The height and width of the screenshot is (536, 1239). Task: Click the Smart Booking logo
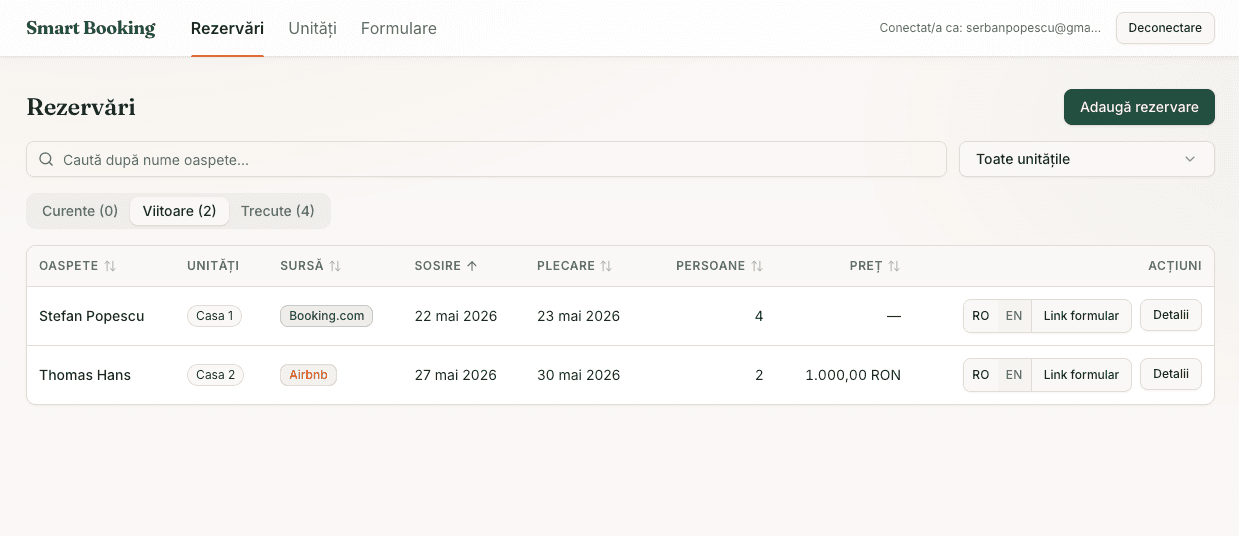[x=91, y=28]
